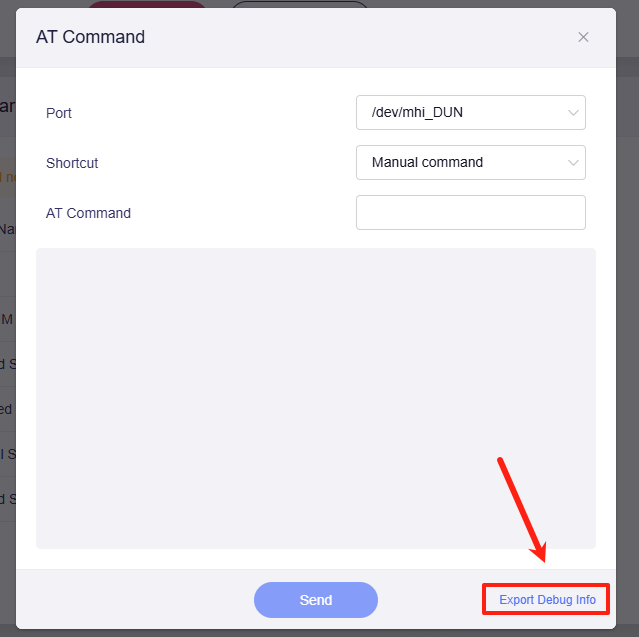
Task: Focus the AT Command text input
Action: [470, 212]
